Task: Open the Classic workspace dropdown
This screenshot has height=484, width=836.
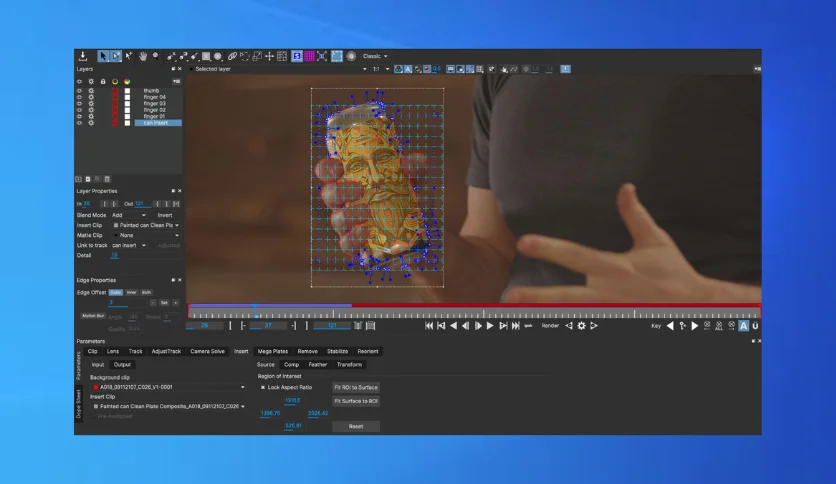Action: pos(375,56)
